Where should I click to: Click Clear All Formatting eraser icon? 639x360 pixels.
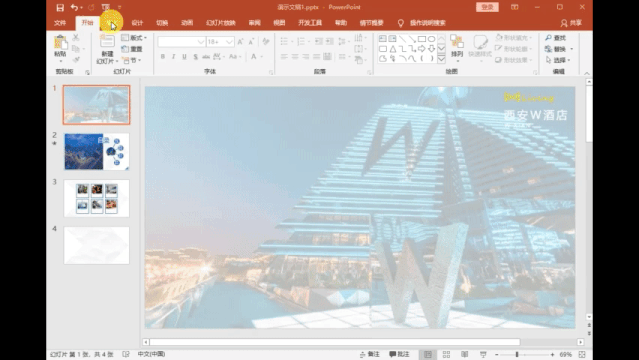click(266, 42)
